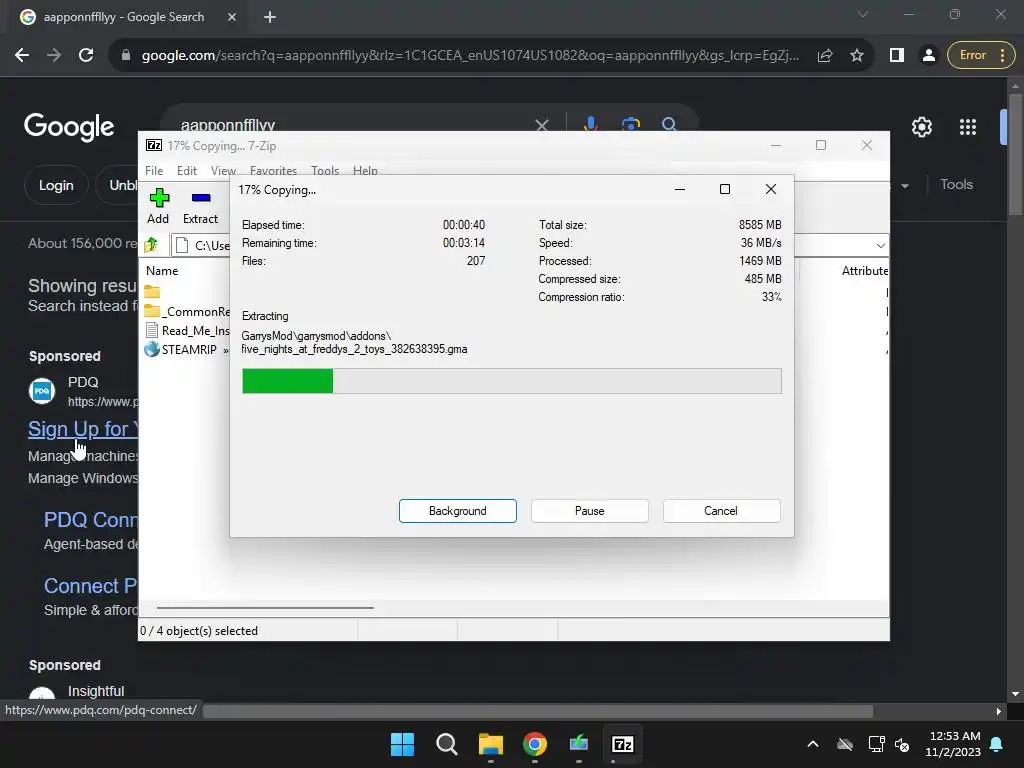Search by image with Google Lens
Screen dimensions: 1024x768
(x=631, y=124)
